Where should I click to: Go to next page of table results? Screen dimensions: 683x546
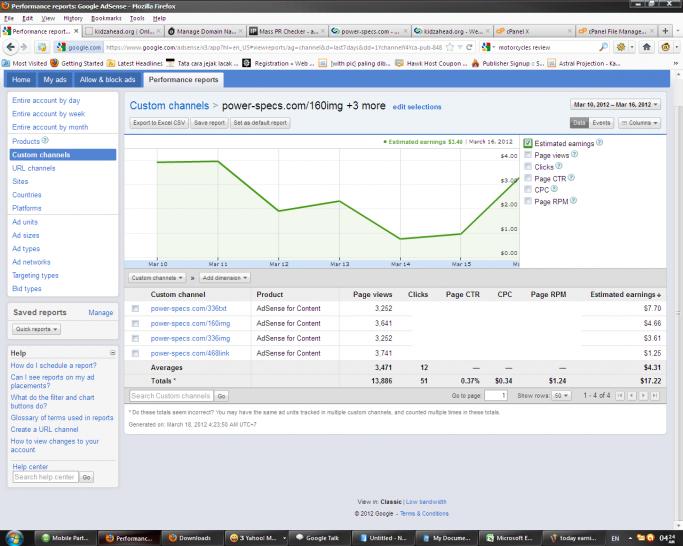tap(643, 396)
